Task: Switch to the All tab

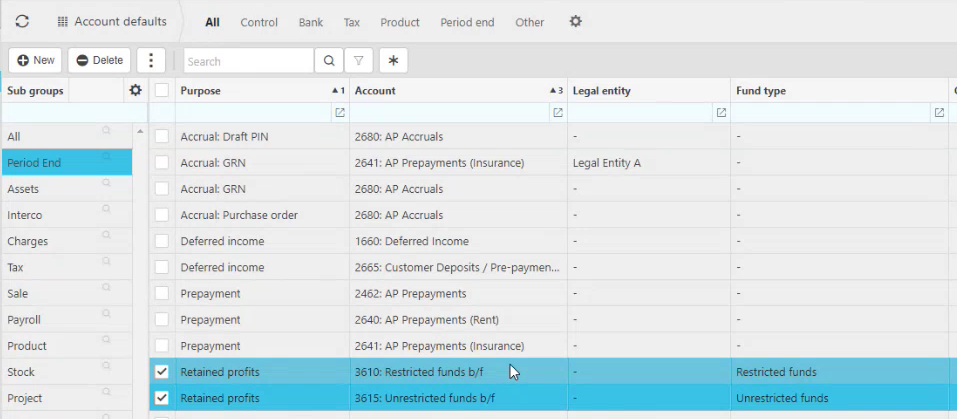Action: click(x=212, y=22)
